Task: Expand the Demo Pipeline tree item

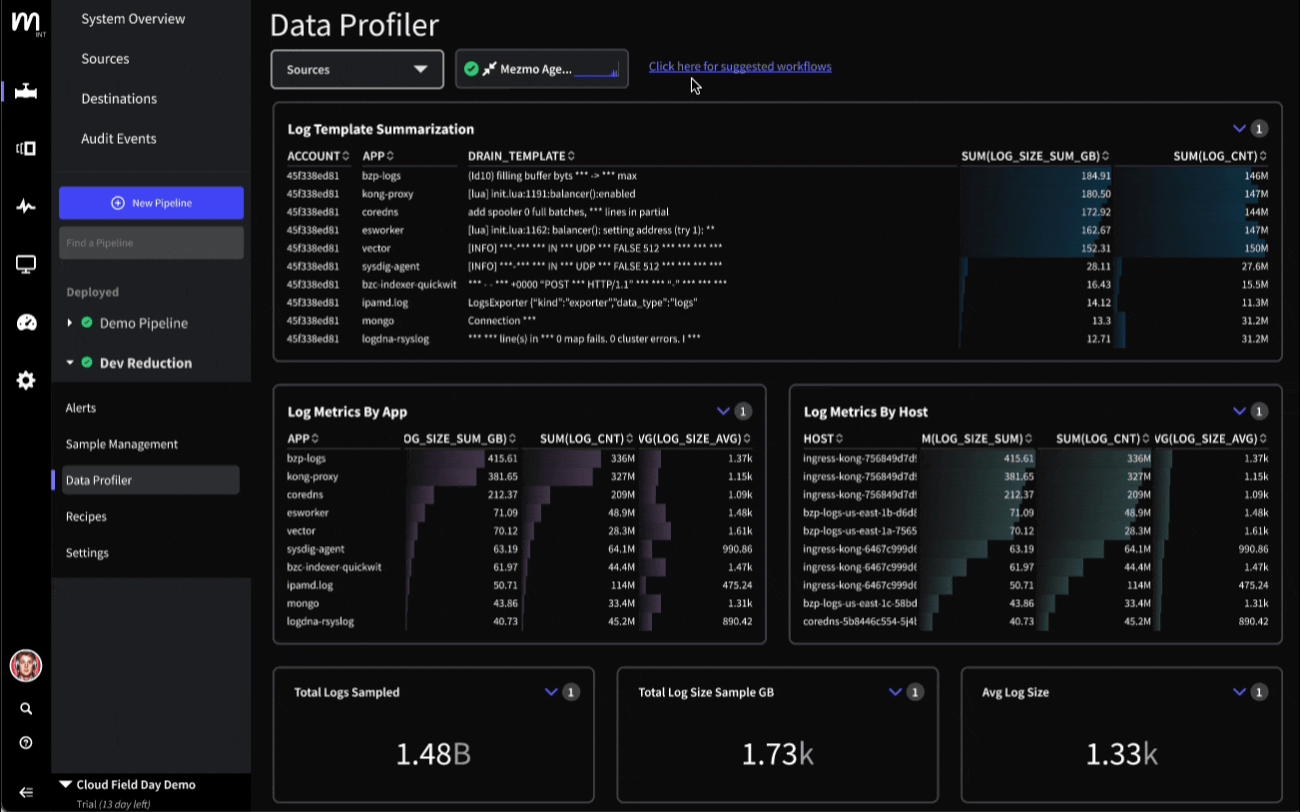Action: click(x=69, y=323)
